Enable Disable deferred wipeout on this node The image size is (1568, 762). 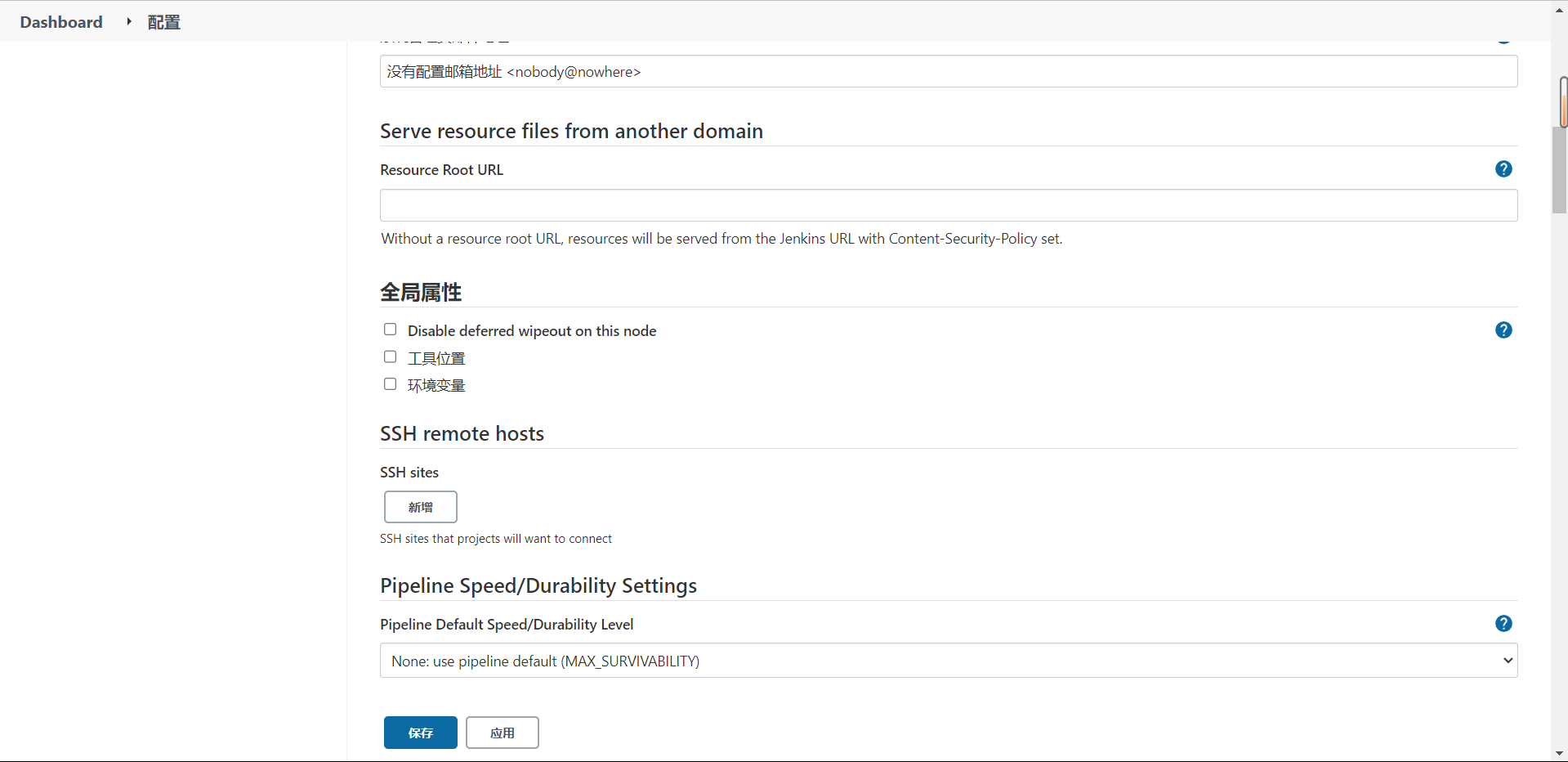[391, 329]
